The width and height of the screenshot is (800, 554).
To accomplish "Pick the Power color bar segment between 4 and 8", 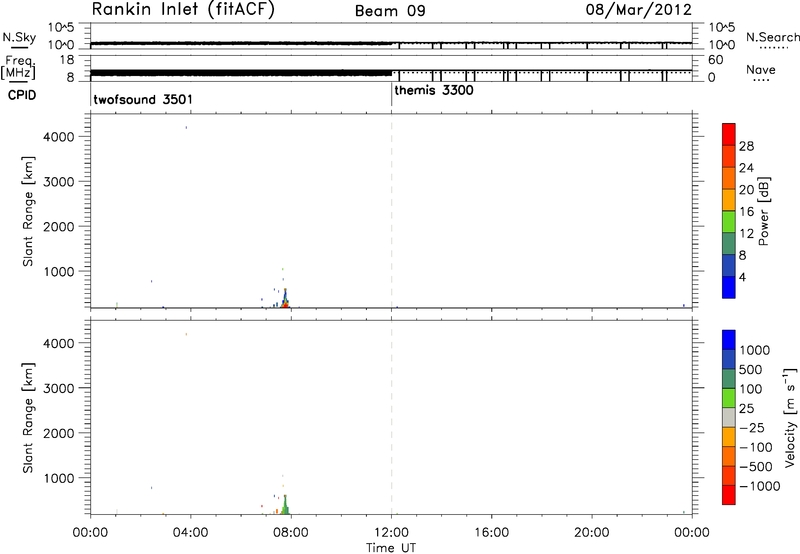I will coord(729,266).
